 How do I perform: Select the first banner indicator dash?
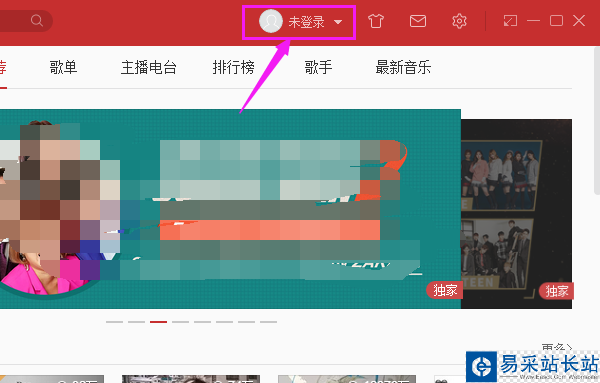(114, 322)
